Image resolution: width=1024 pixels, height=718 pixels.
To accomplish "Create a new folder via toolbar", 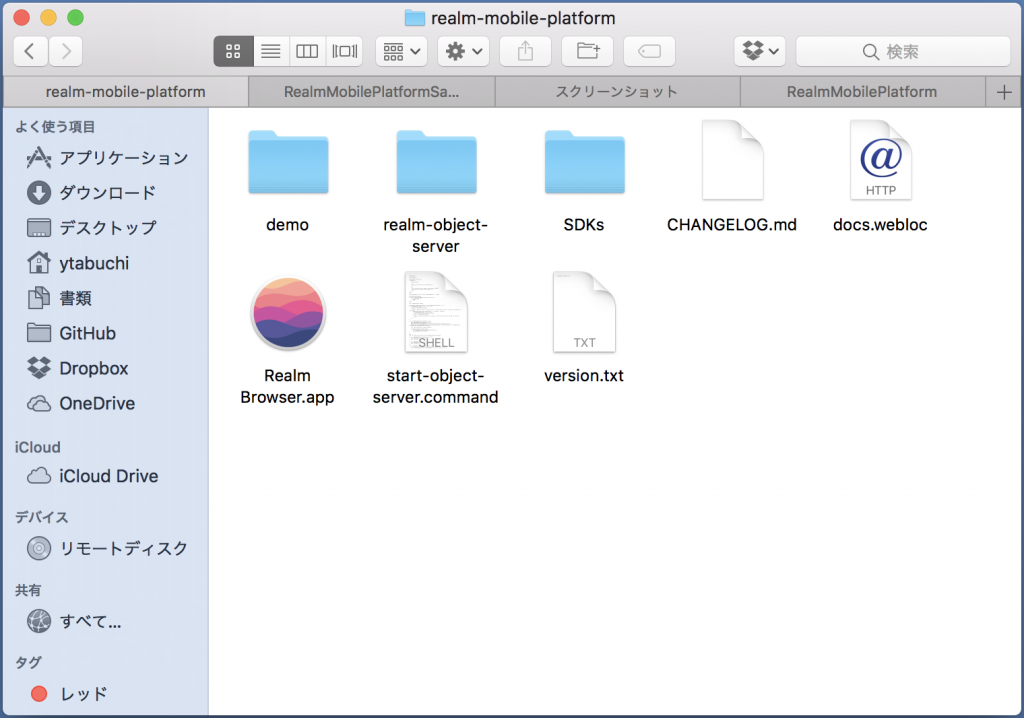I will [588, 51].
